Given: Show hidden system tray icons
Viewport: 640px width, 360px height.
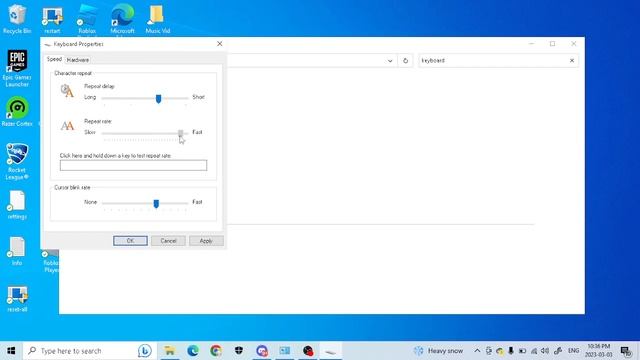Looking at the screenshot, I should (477, 351).
